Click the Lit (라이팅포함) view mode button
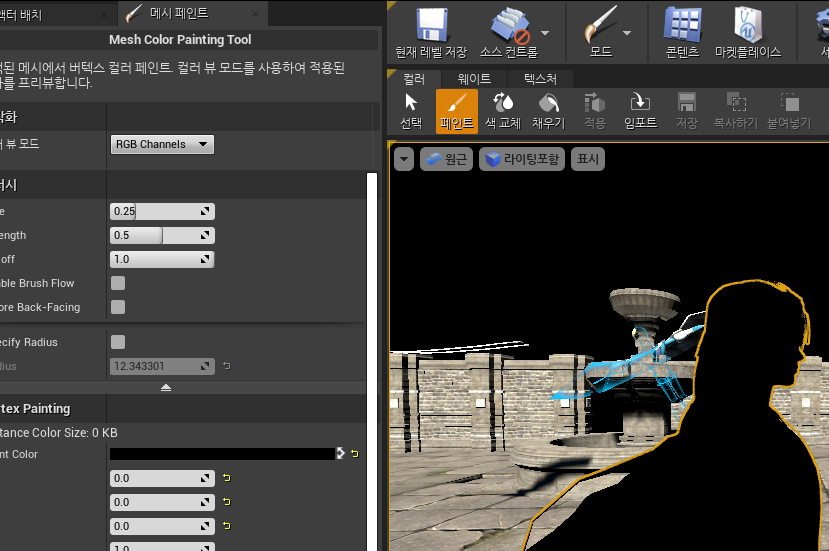The width and height of the screenshot is (829, 551). click(x=522, y=159)
